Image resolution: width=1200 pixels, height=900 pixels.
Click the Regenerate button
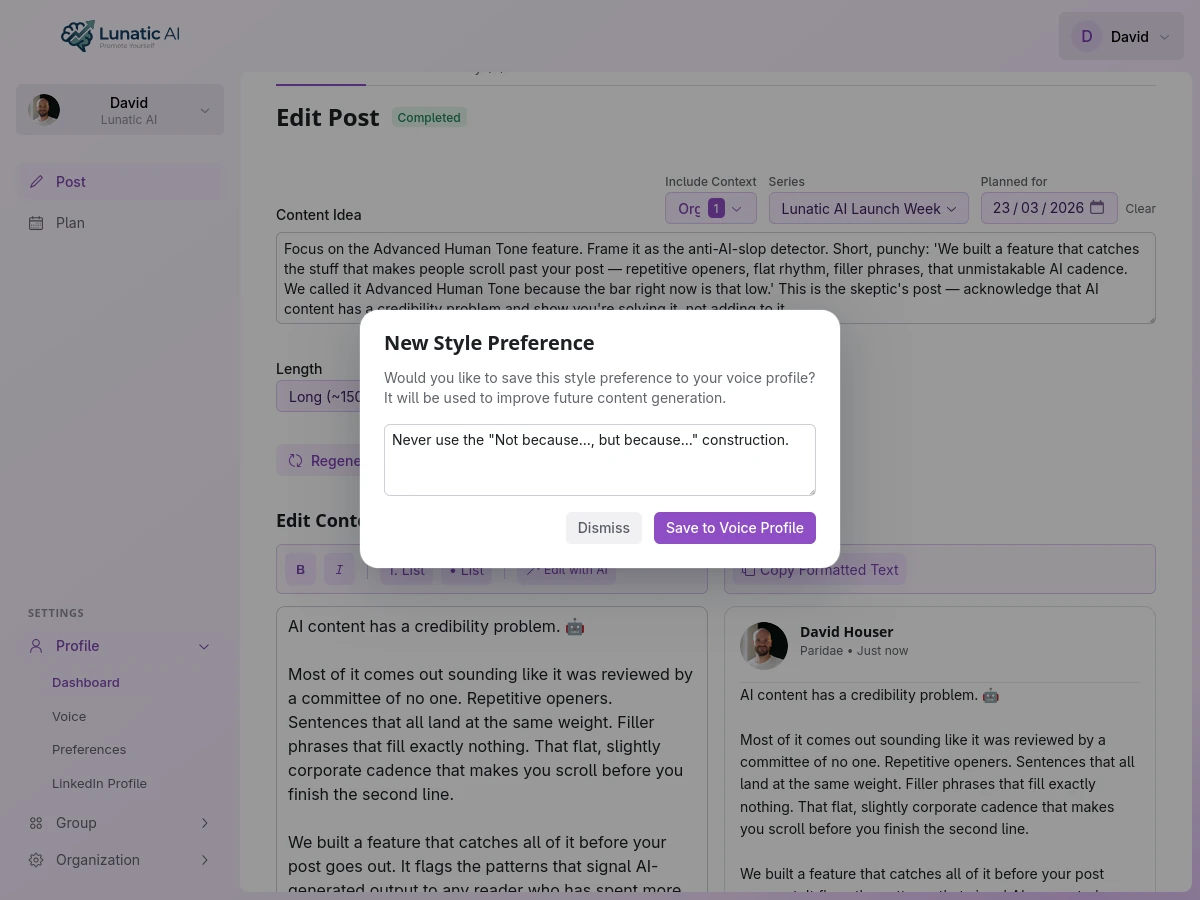(x=318, y=460)
